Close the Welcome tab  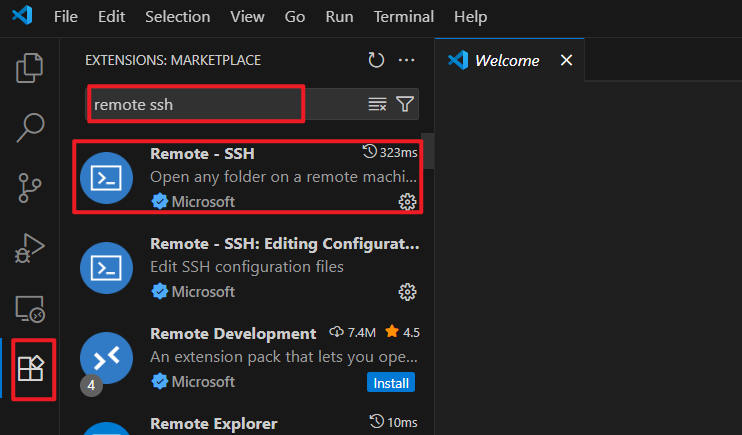point(566,60)
